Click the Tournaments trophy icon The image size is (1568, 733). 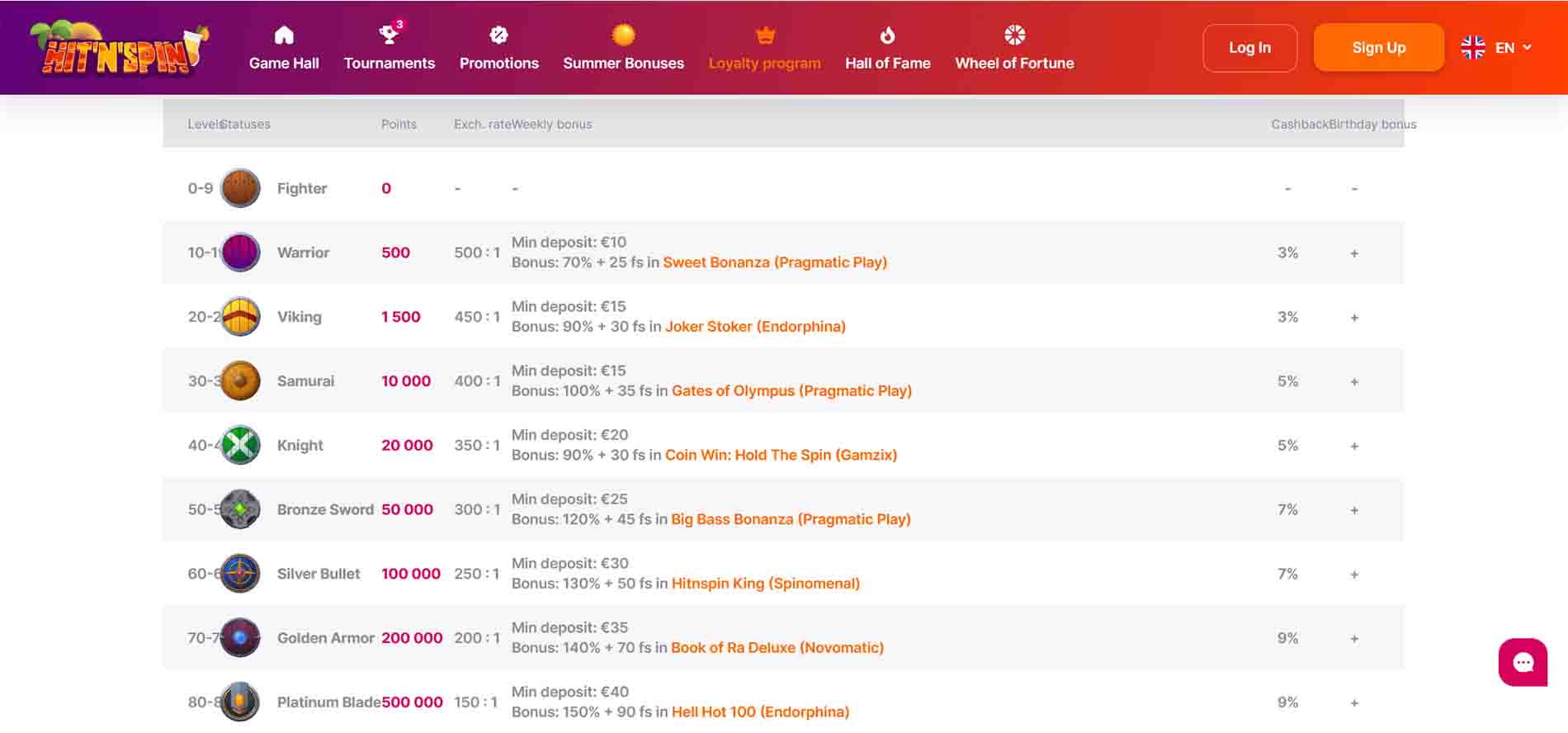(388, 35)
